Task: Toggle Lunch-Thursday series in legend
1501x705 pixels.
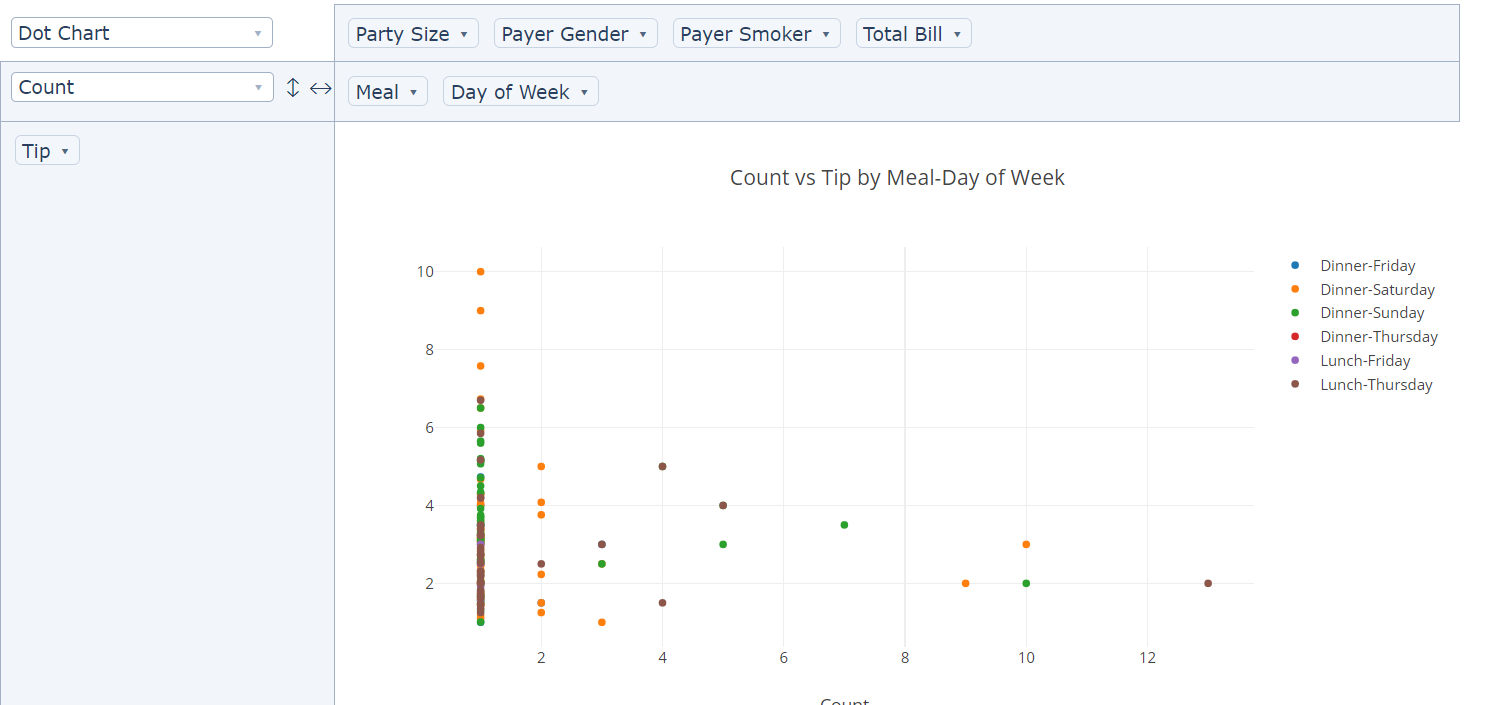Action: pos(1375,385)
